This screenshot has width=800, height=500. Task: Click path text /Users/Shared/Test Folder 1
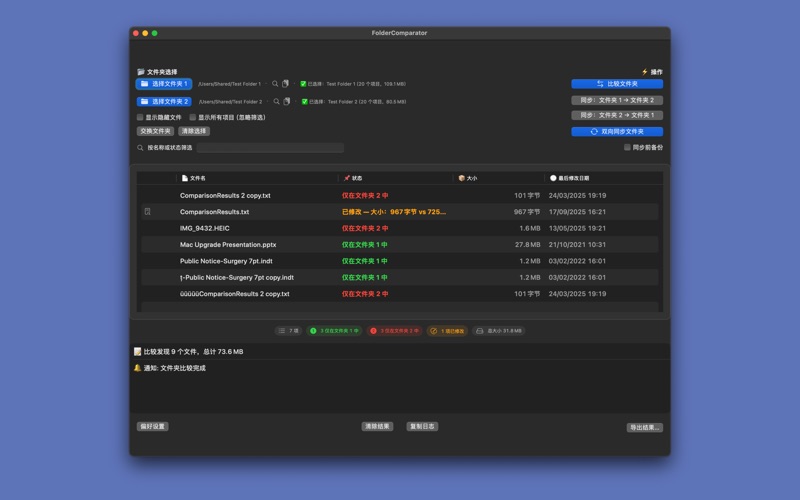pos(230,84)
